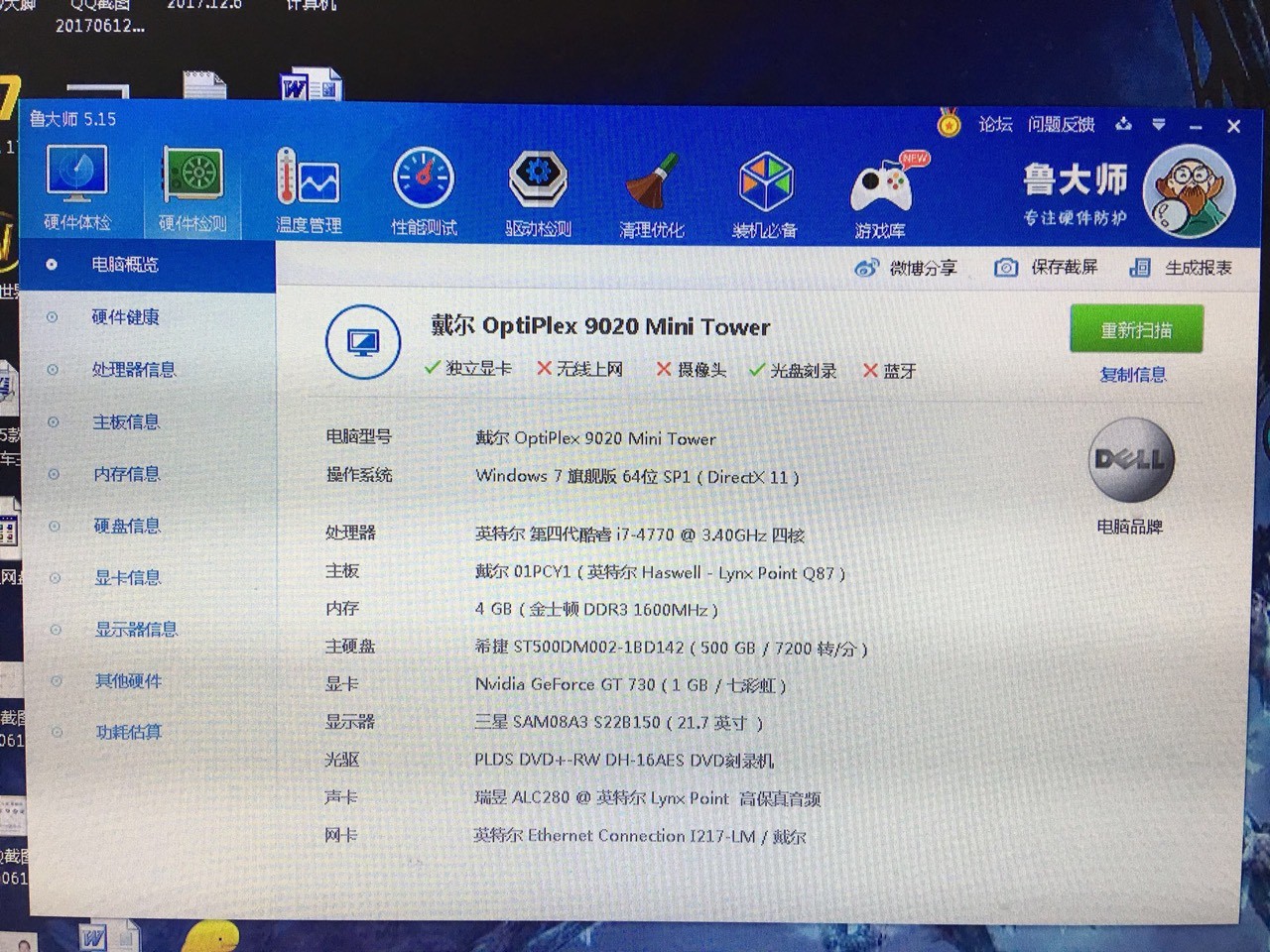
Task: Open the title bar dropdown menu arrow
Action: [x=1159, y=125]
